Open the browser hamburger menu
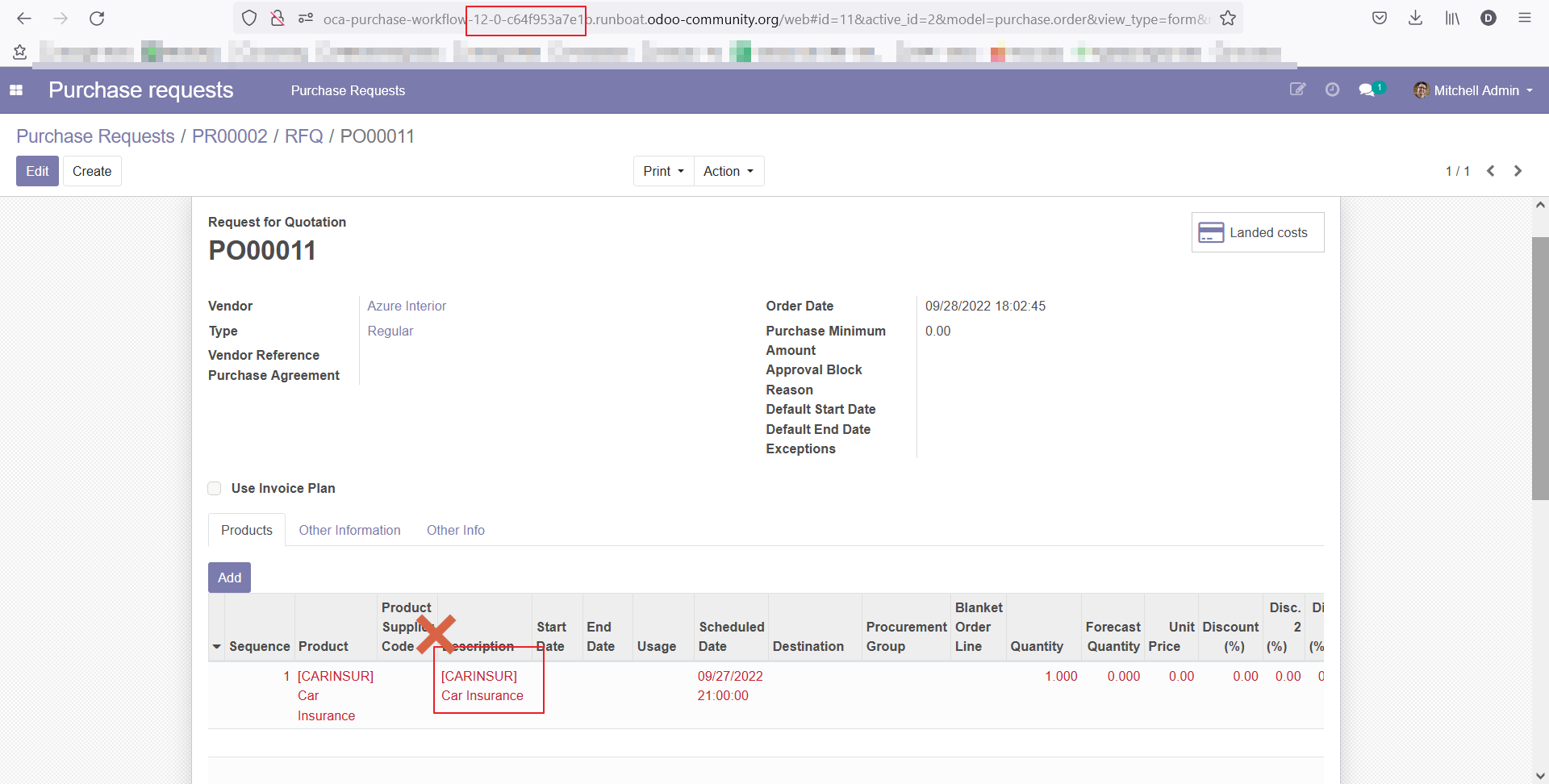 pos(1525,18)
